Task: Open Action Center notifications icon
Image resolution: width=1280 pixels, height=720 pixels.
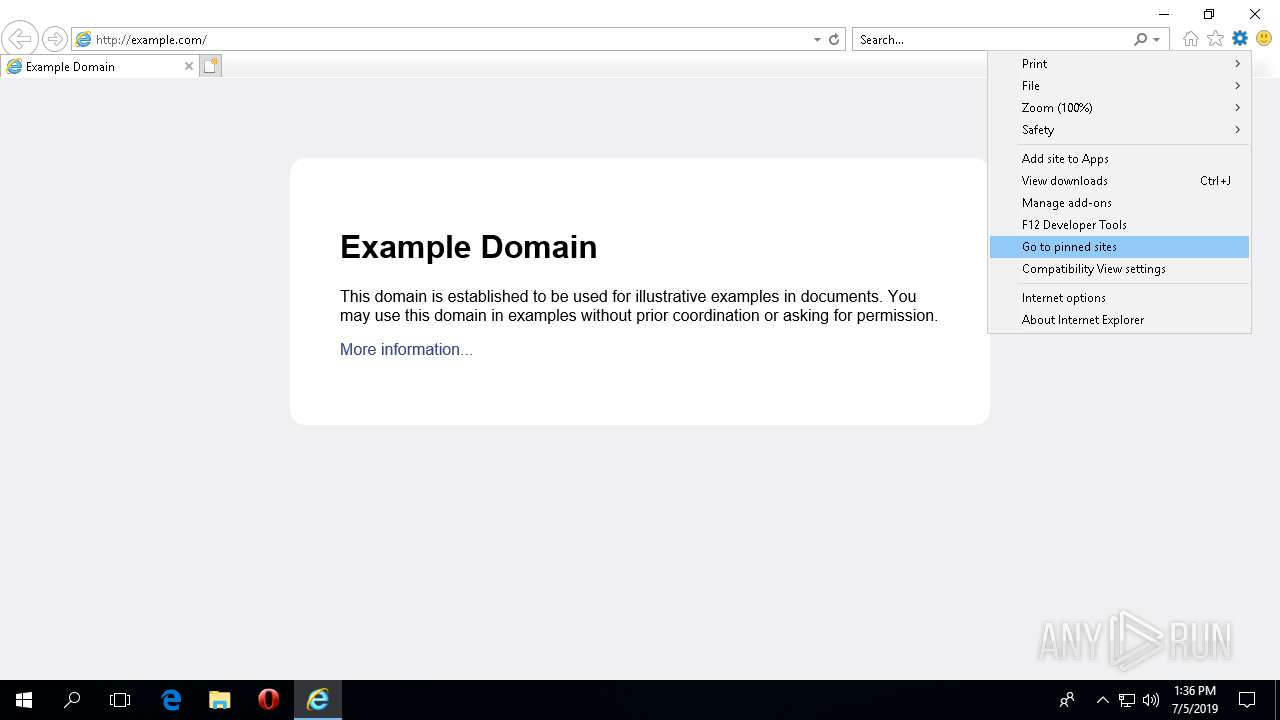Action: [1247, 700]
